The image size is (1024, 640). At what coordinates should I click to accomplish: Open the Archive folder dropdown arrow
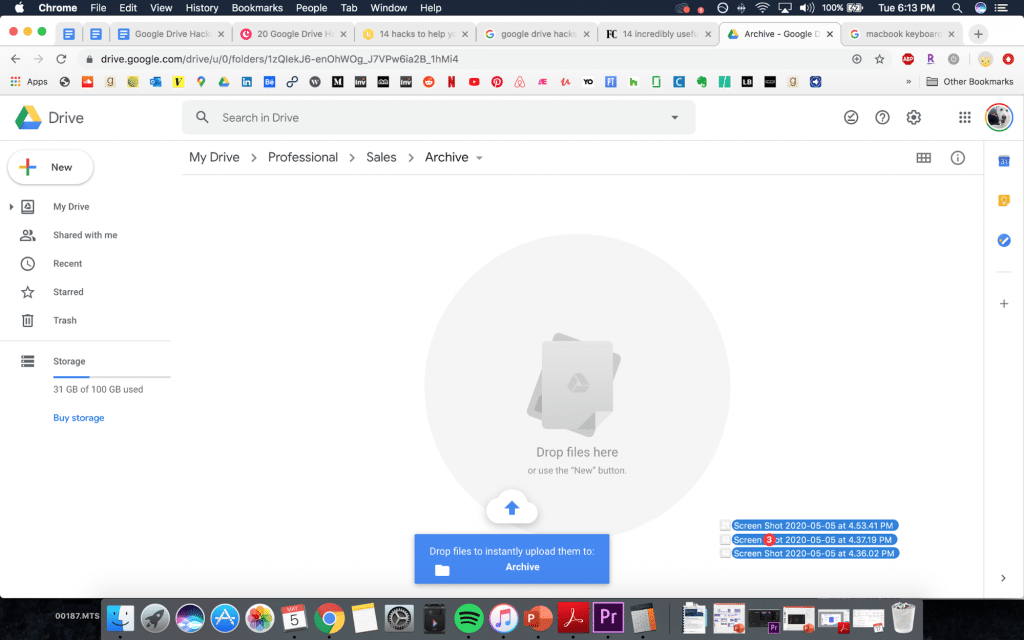(x=479, y=158)
